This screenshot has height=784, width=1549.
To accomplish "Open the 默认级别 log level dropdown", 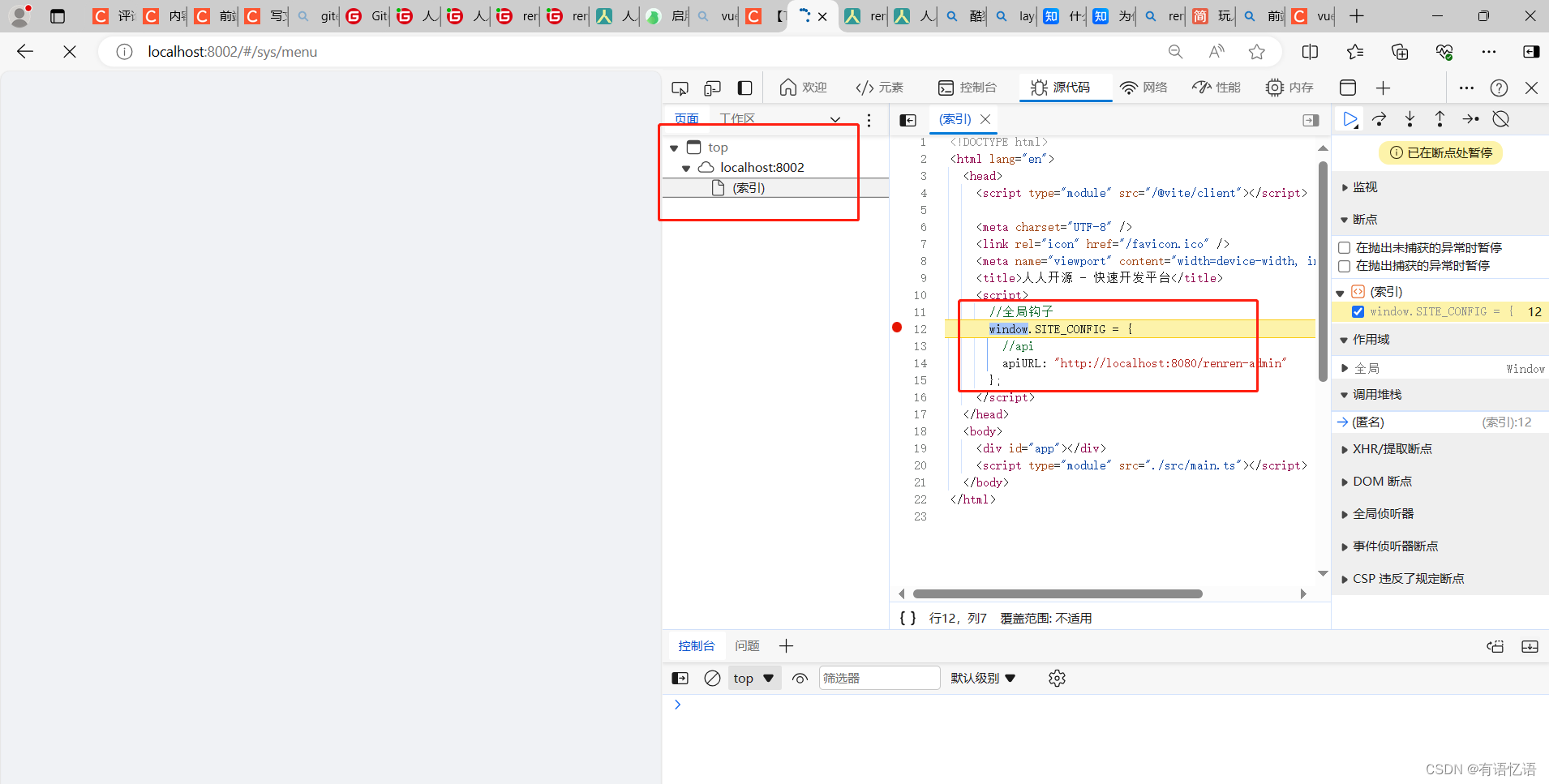I will pyautogui.click(x=983, y=678).
